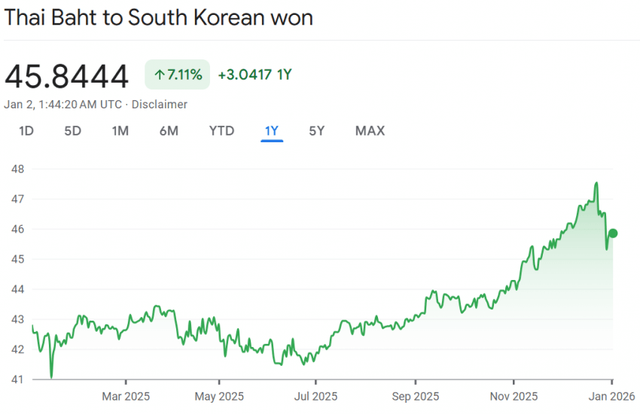Select the 5D range tab
Image resolution: width=640 pixels, height=414 pixels.
(73, 131)
